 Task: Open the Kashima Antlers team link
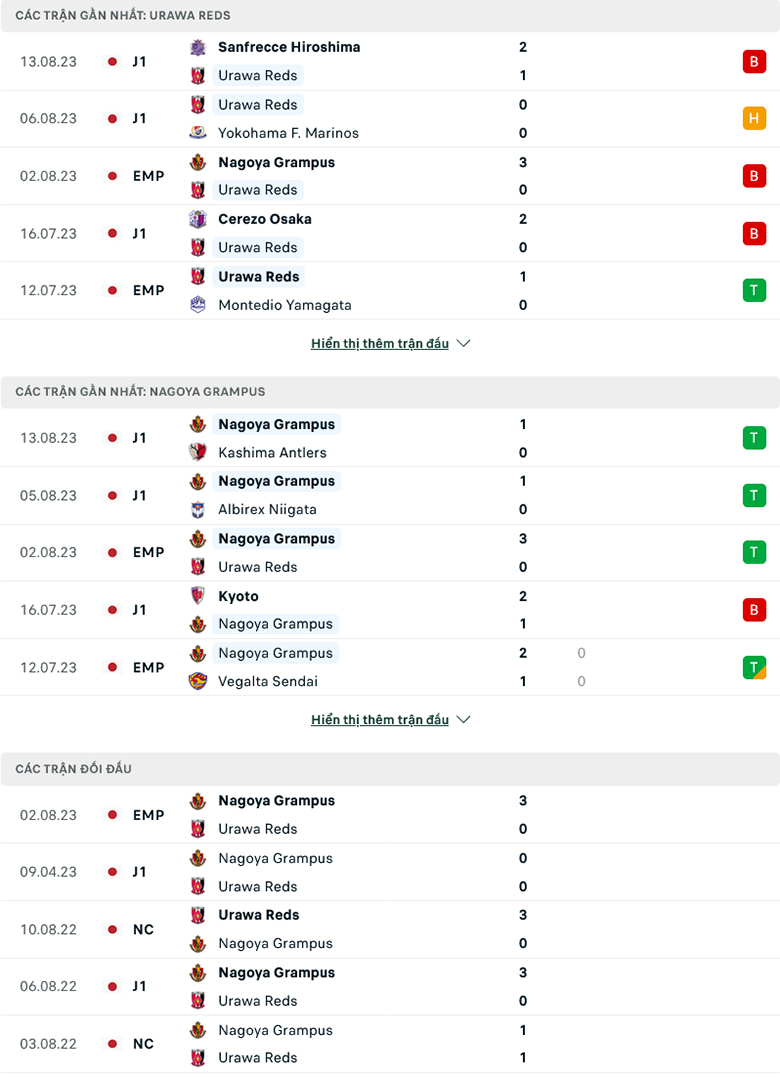(x=272, y=452)
